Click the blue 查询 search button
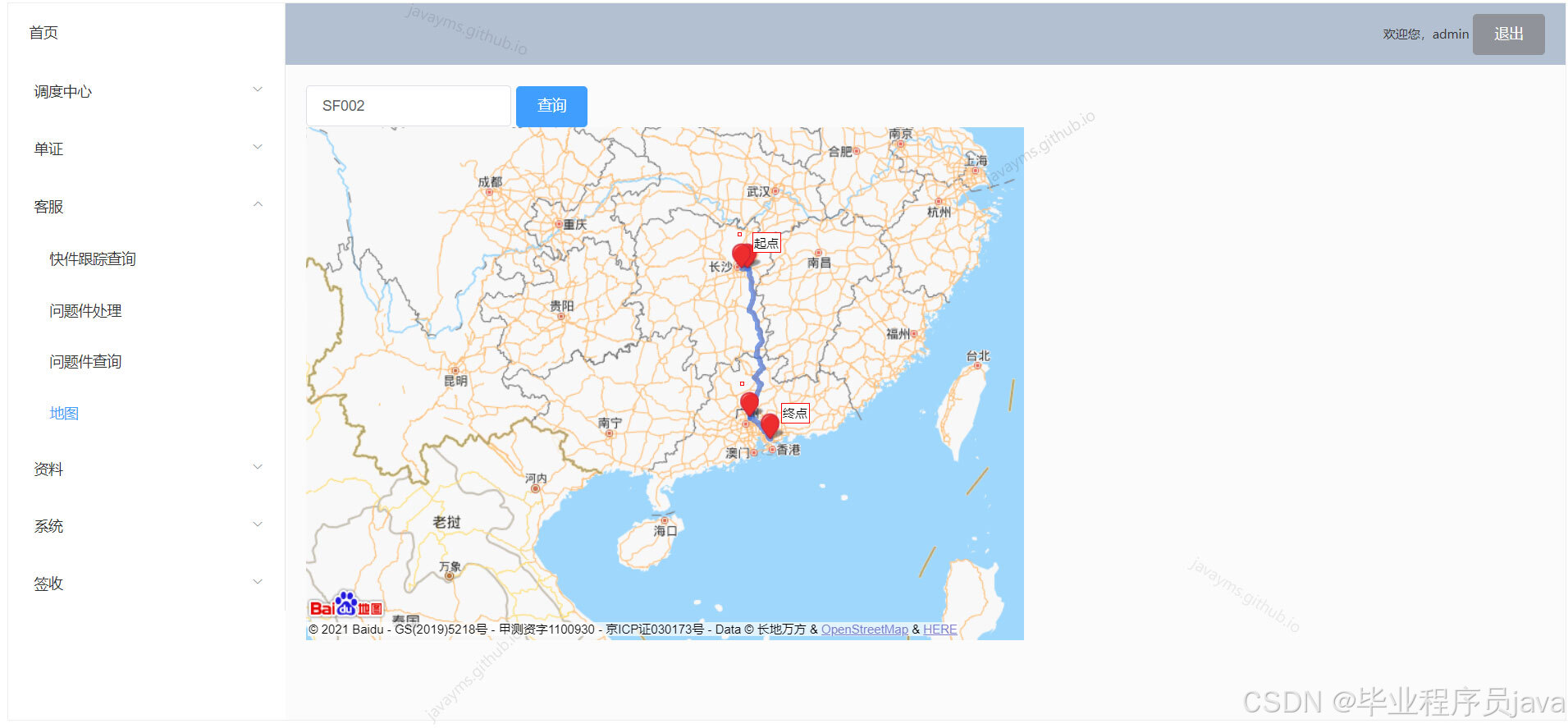The image size is (1568, 728). point(551,106)
